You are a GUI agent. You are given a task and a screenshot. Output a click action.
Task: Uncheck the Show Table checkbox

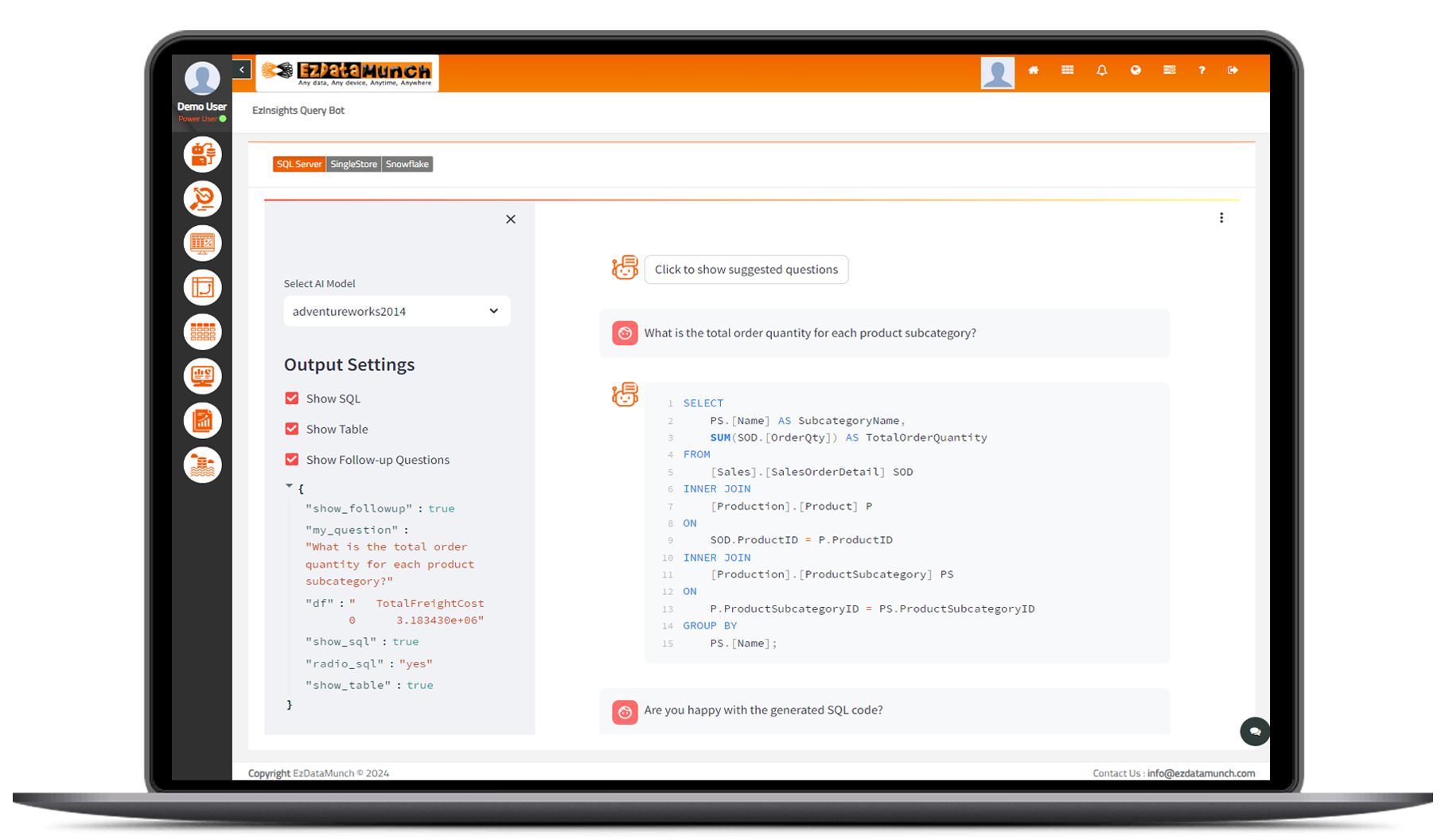point(292,429)
